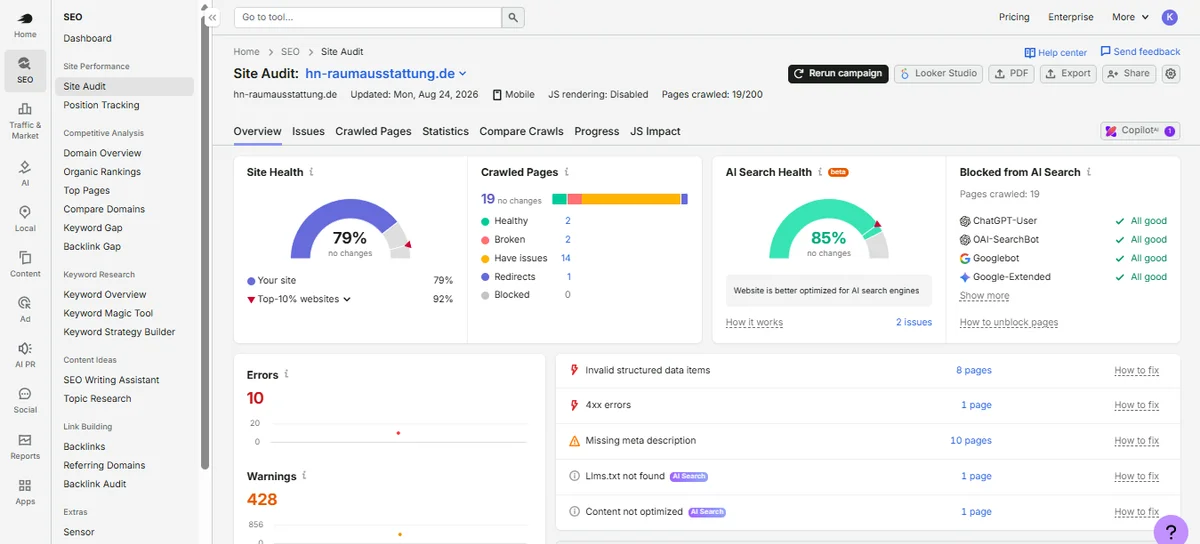Click Rerun campaign button

[x=838, y=73]
